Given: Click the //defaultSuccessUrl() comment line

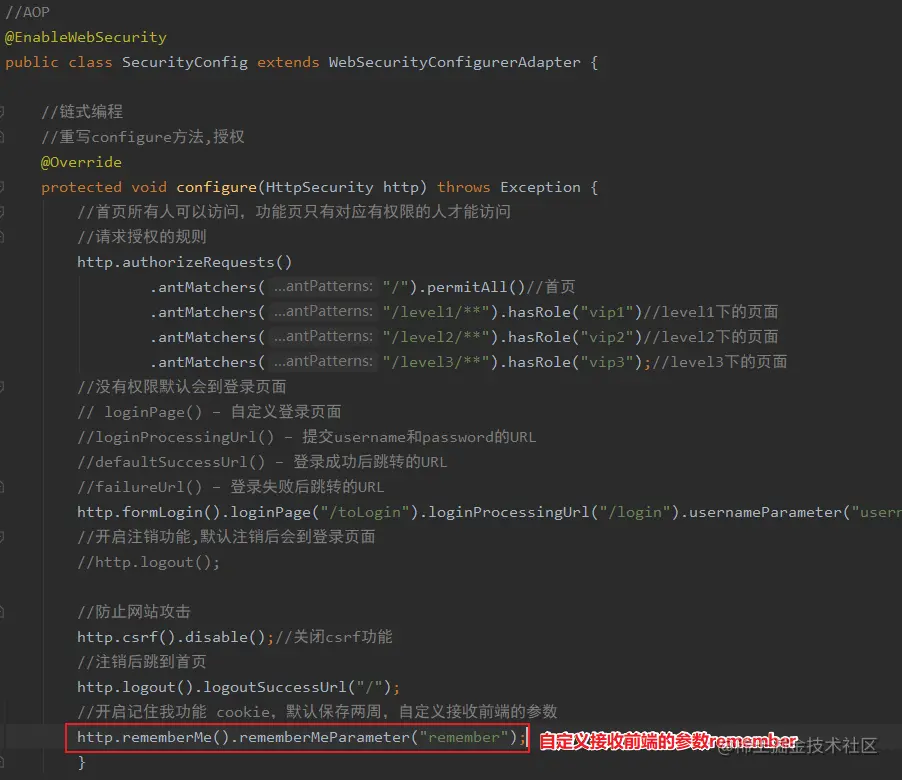Looking at the screenshot, I should (x=262, y=462).
